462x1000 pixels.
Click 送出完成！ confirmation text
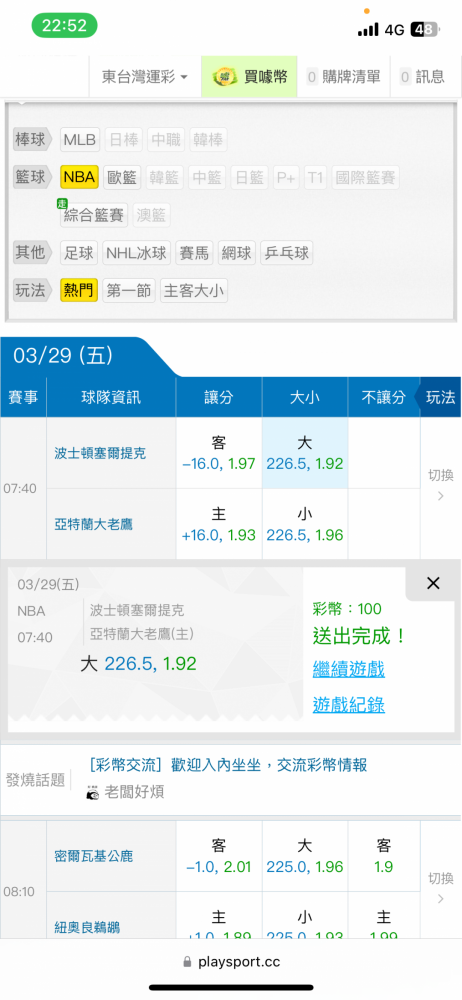click(359, 636)
